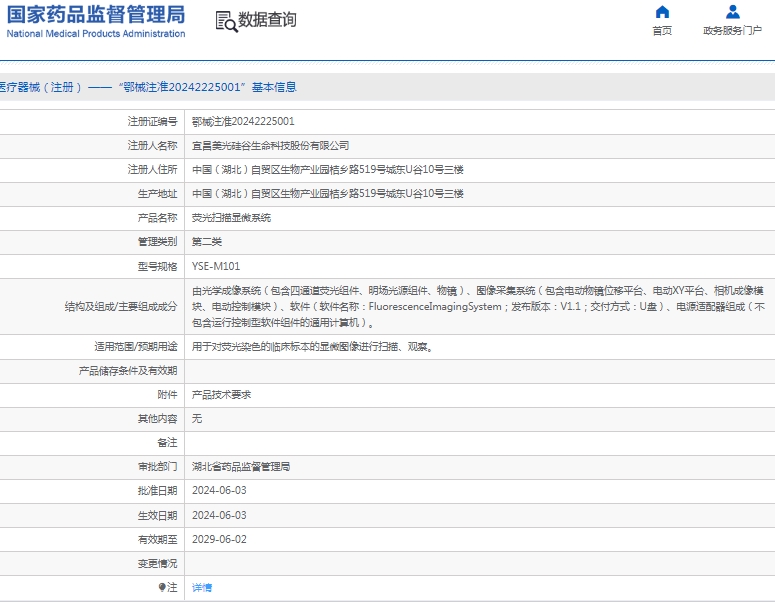Screen dimensions: 775x608
Task: Open the 数据查询 heading link
Action: [x=267, y=20]
